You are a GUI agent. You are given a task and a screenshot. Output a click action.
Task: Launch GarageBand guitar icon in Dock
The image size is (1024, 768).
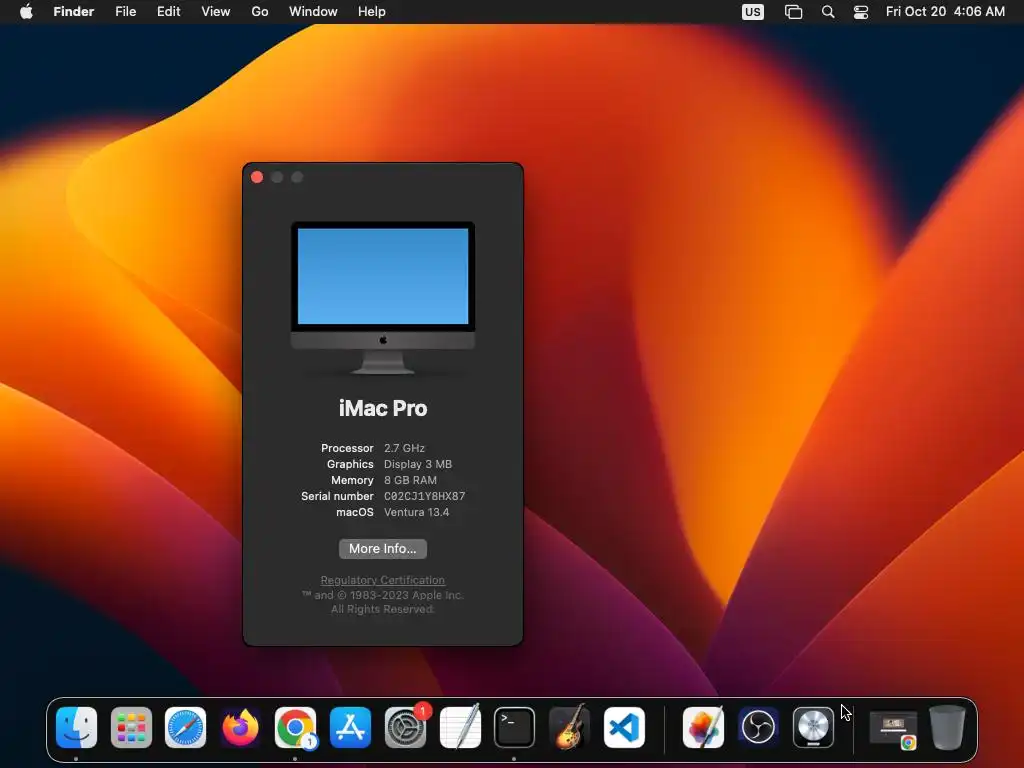[x=569, y=727]
